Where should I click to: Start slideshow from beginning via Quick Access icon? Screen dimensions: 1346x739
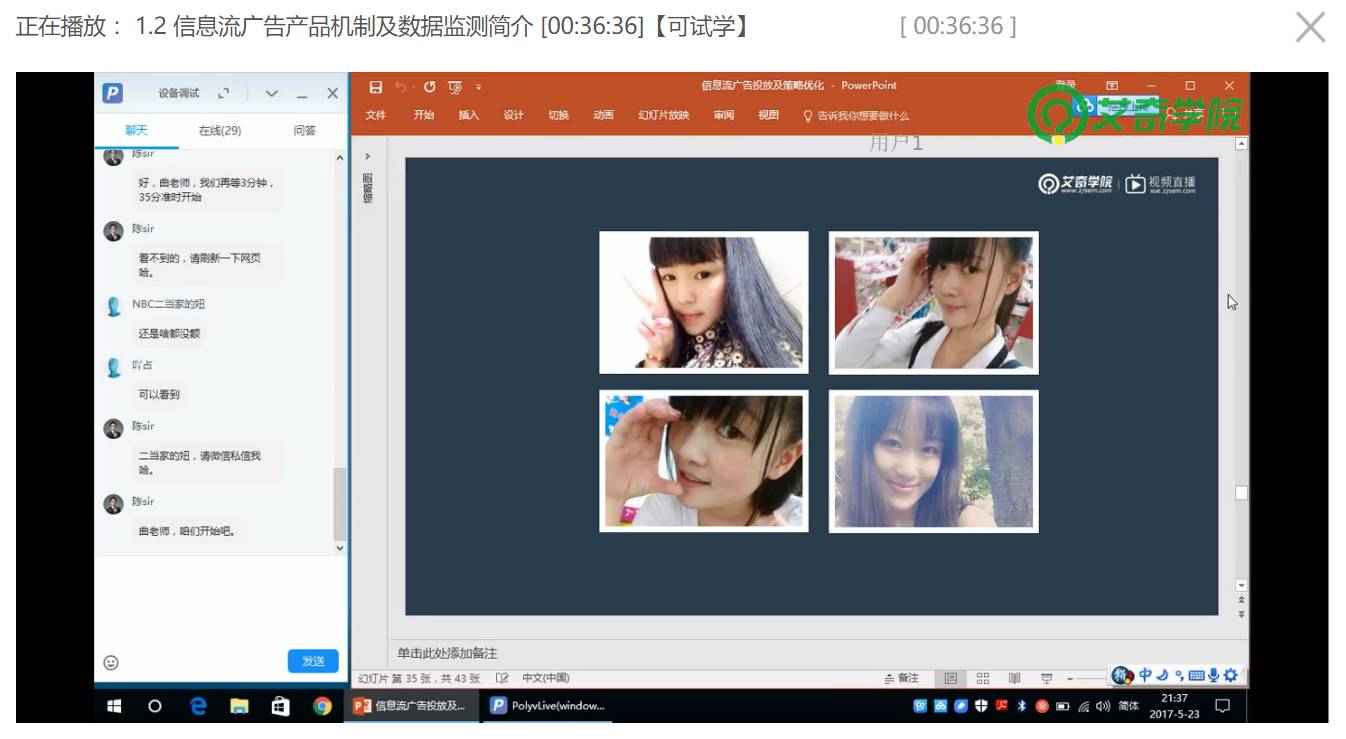click(x=456, y=88)
